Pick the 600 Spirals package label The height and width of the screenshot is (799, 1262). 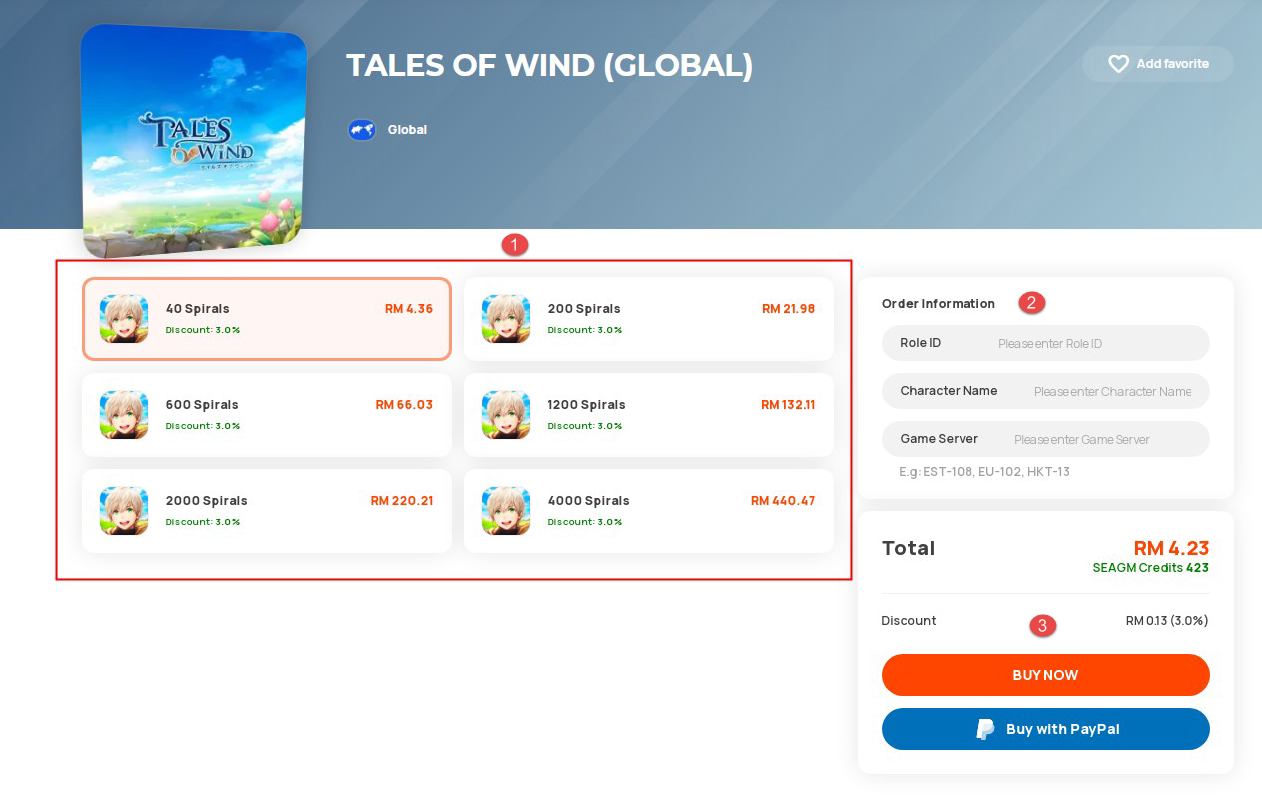(x=202, y=405)
